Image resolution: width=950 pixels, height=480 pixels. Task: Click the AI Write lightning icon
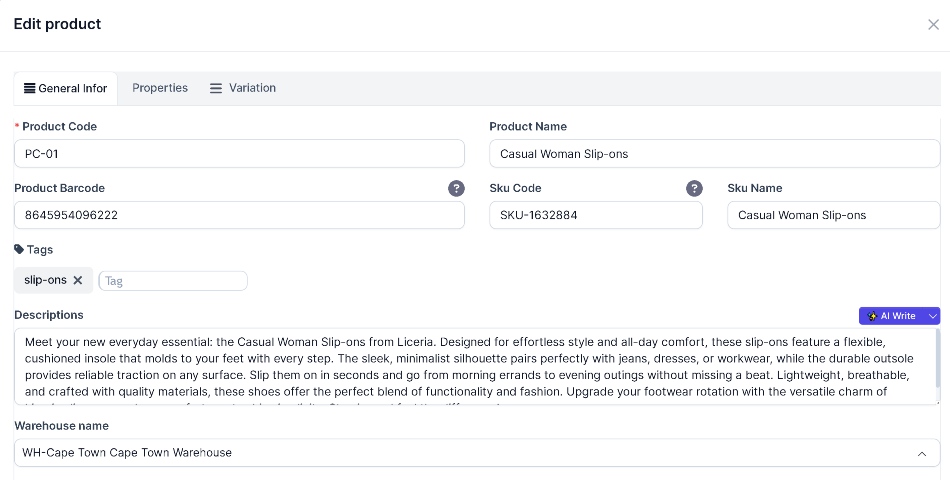pyautogui.click(x=872, y=316)
